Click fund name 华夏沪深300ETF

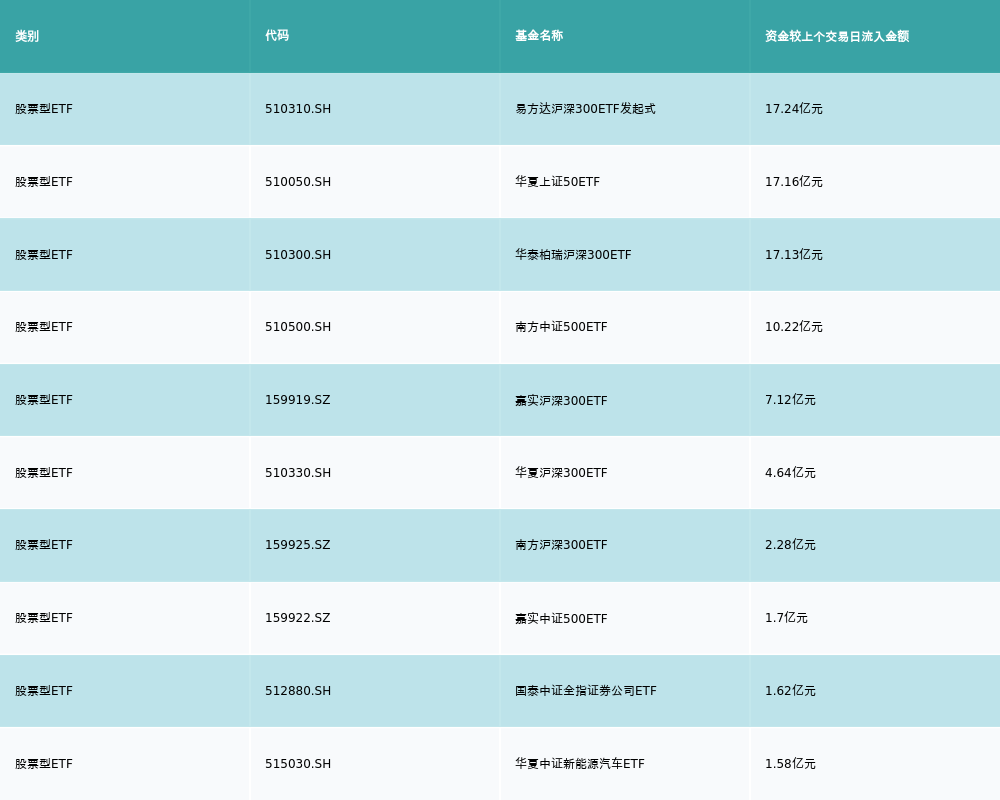coord(561,473)
